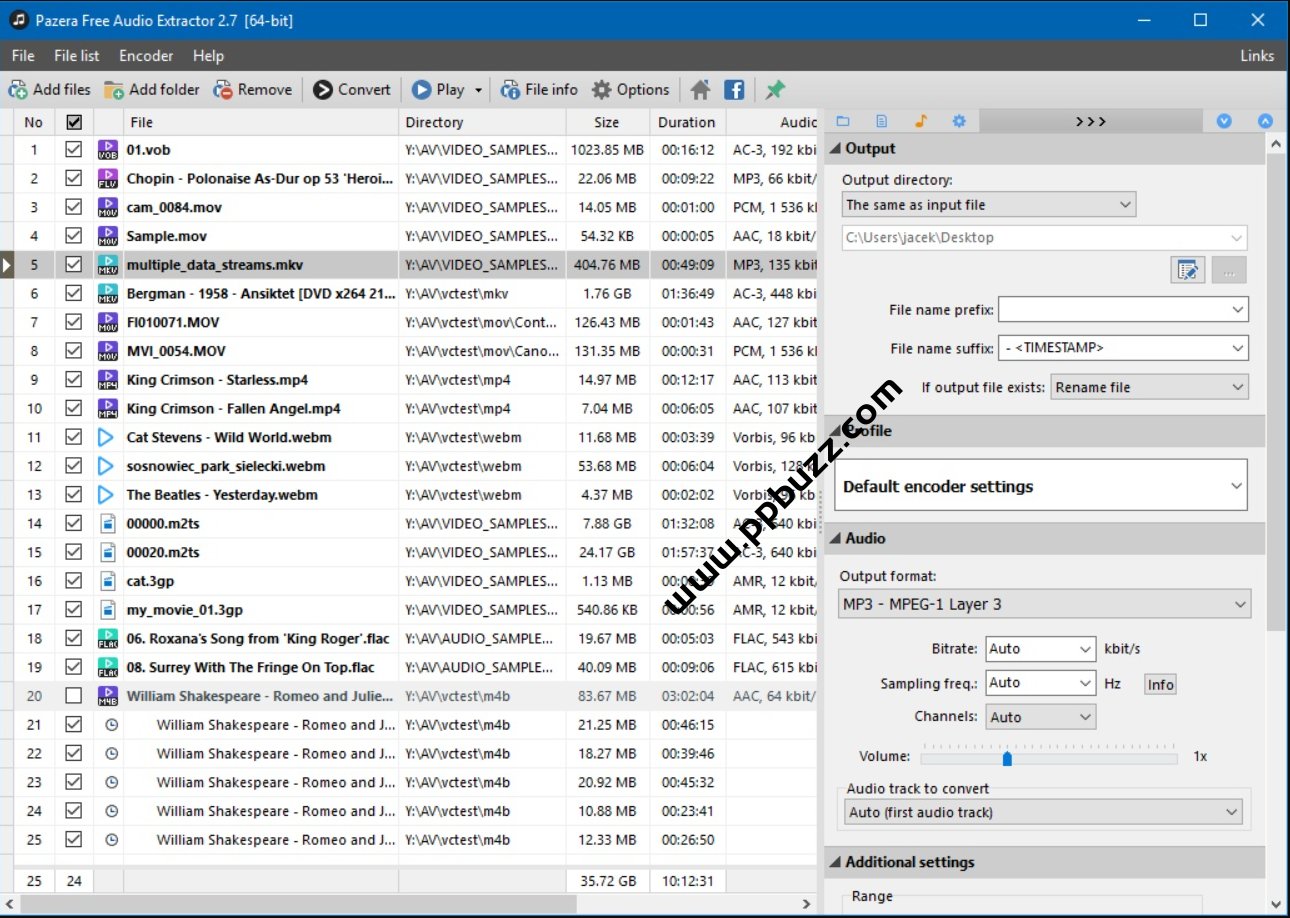The width and height of the screenshot is (1290, 918).
Task: Open the Options gear in the toolbar
Action: pyautogui.click(x=601, y=90)
